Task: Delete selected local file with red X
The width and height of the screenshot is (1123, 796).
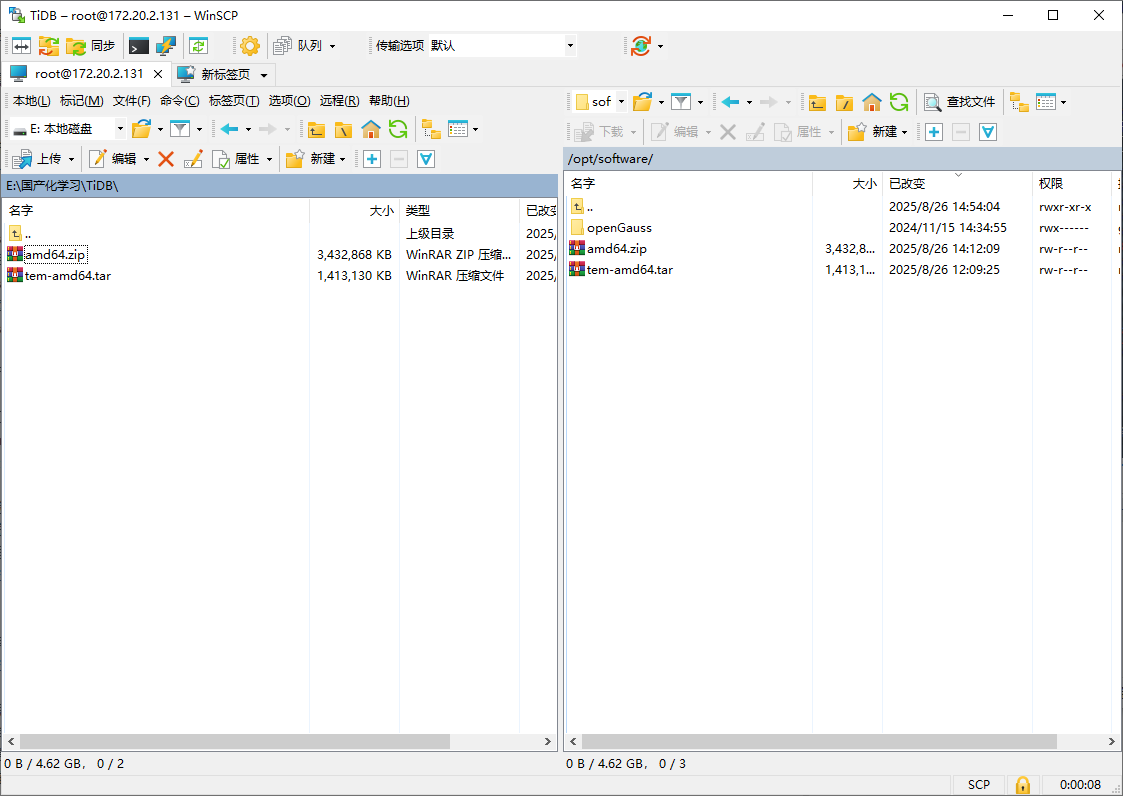Action: click(x=166, y=159)
